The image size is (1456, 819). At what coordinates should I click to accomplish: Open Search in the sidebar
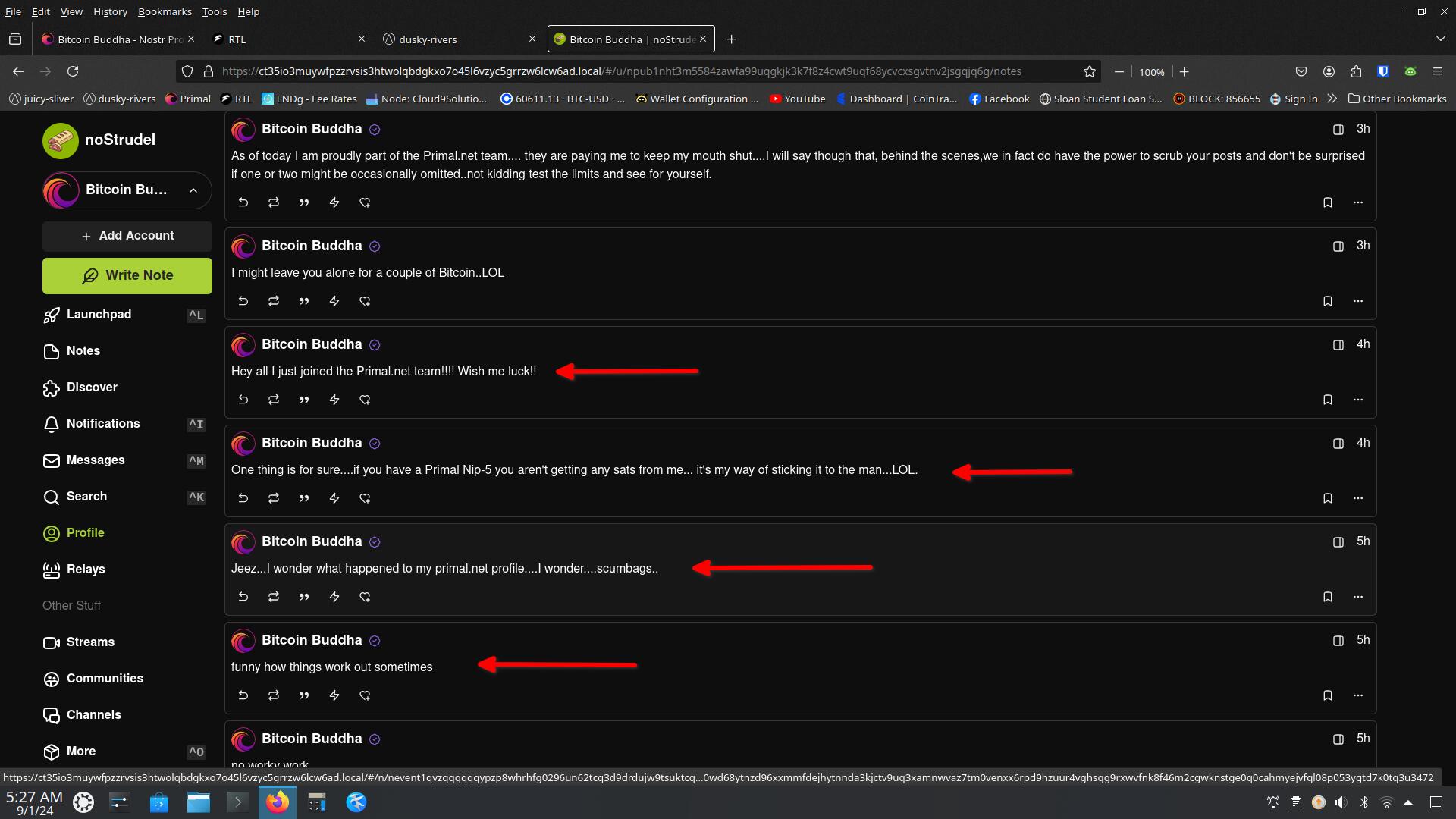(x=126, y=497)
